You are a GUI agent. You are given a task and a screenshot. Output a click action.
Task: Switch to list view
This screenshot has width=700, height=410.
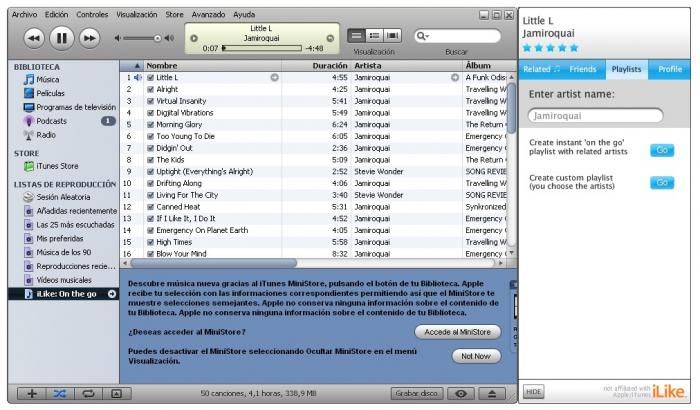point(356,36)
